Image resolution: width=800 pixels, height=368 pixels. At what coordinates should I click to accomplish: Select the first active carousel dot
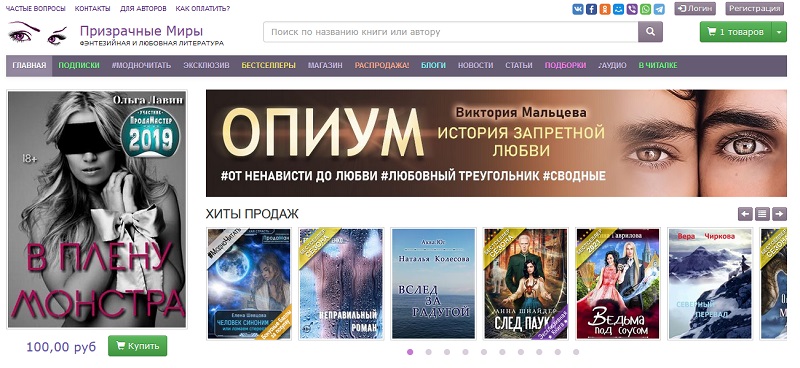coord(410,352)
